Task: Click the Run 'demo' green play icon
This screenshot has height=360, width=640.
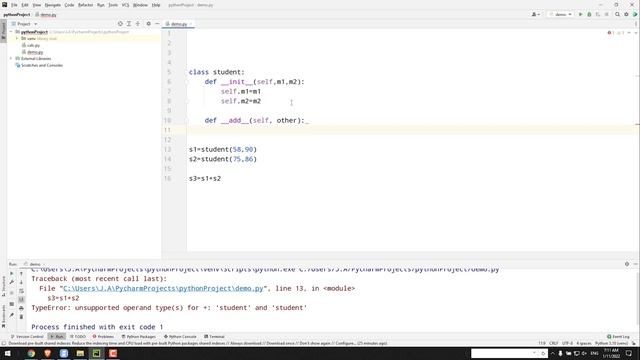Action: (x=580, y=14)
